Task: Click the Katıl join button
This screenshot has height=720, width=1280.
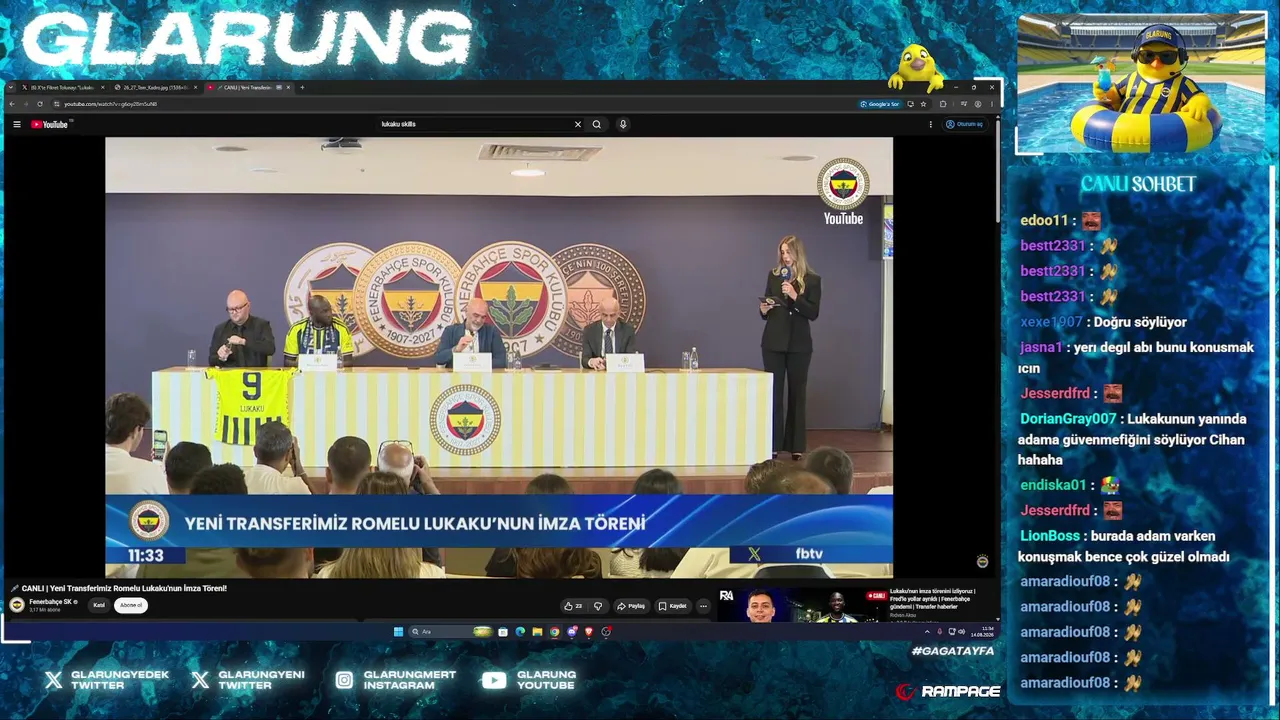Action: 99,605
